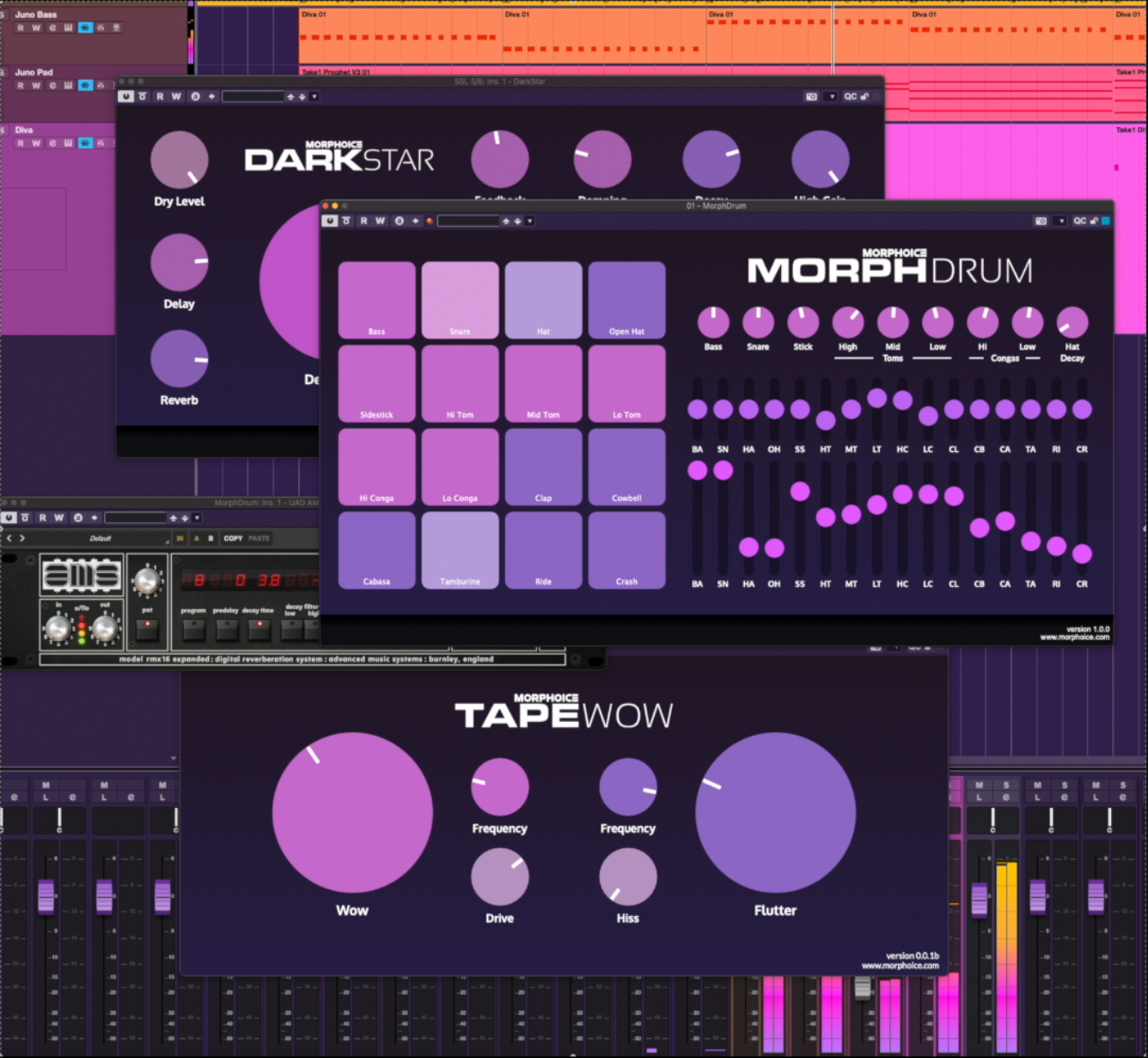This screenshot has width=1148, height=1058.
Task: Click lower-row CR slider handle in MorphDrum
Action: coord(1082,553)
